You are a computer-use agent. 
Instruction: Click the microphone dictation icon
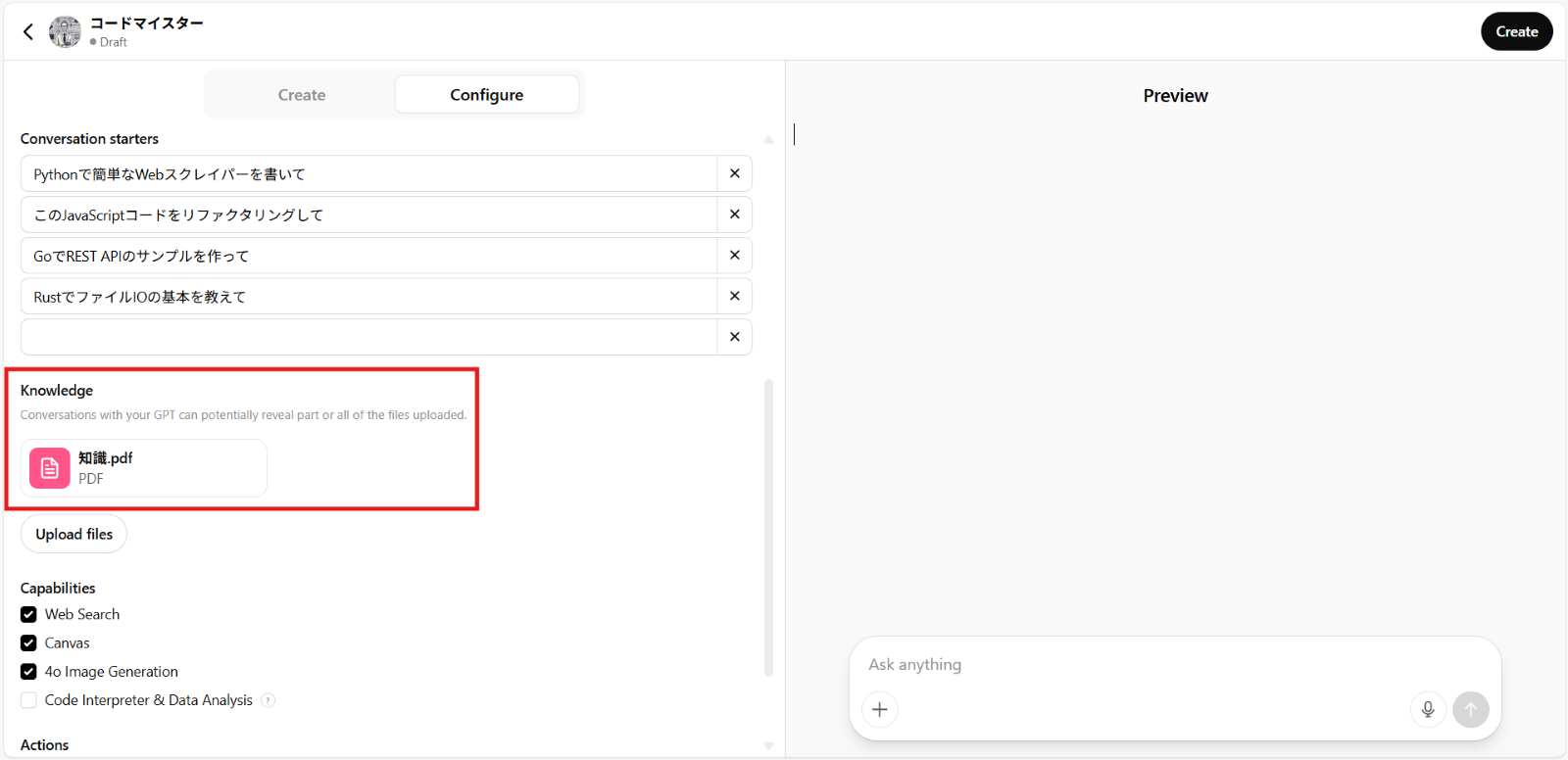1428,709
